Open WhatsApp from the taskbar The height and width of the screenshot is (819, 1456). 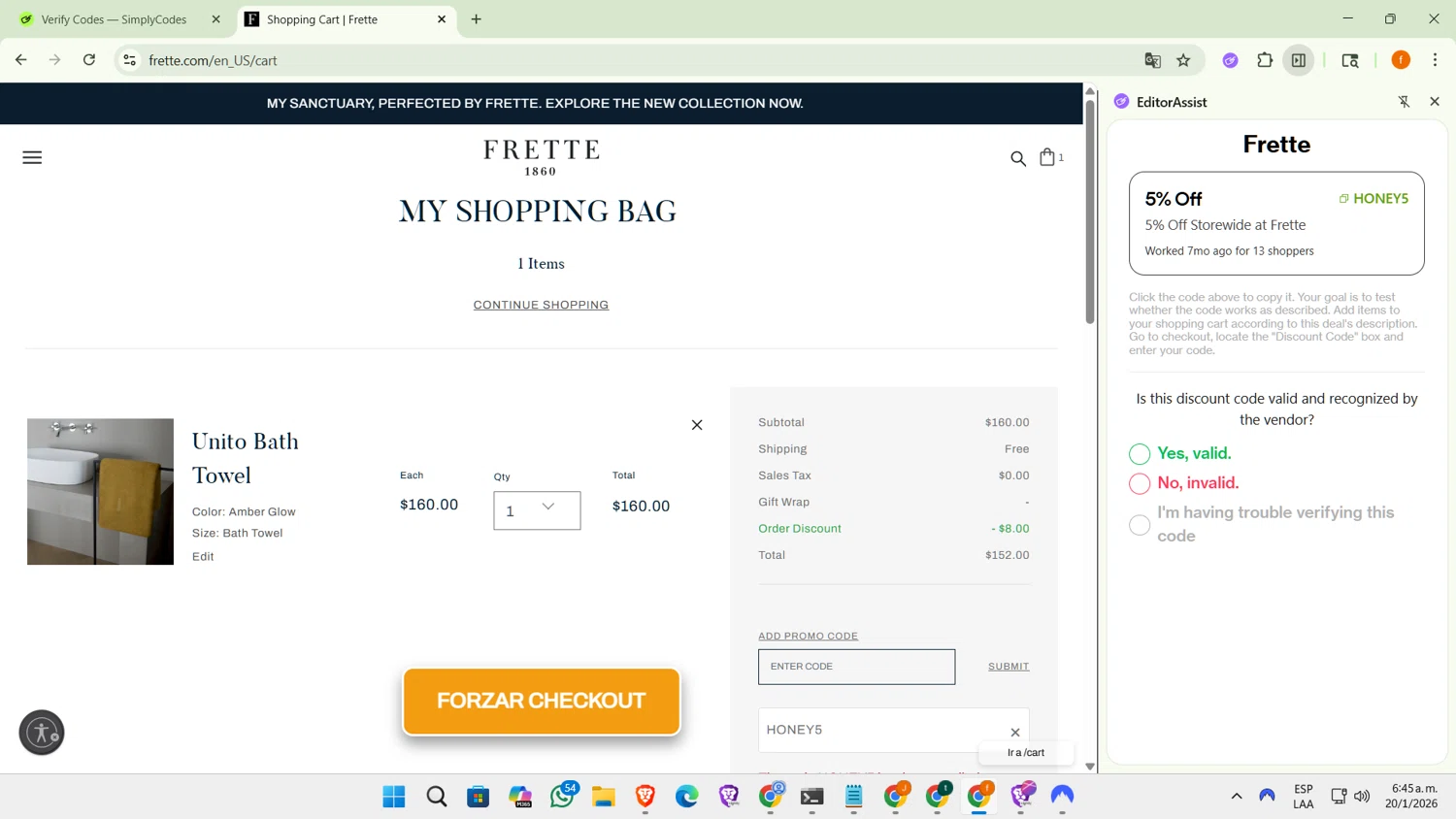click(562, 797)
